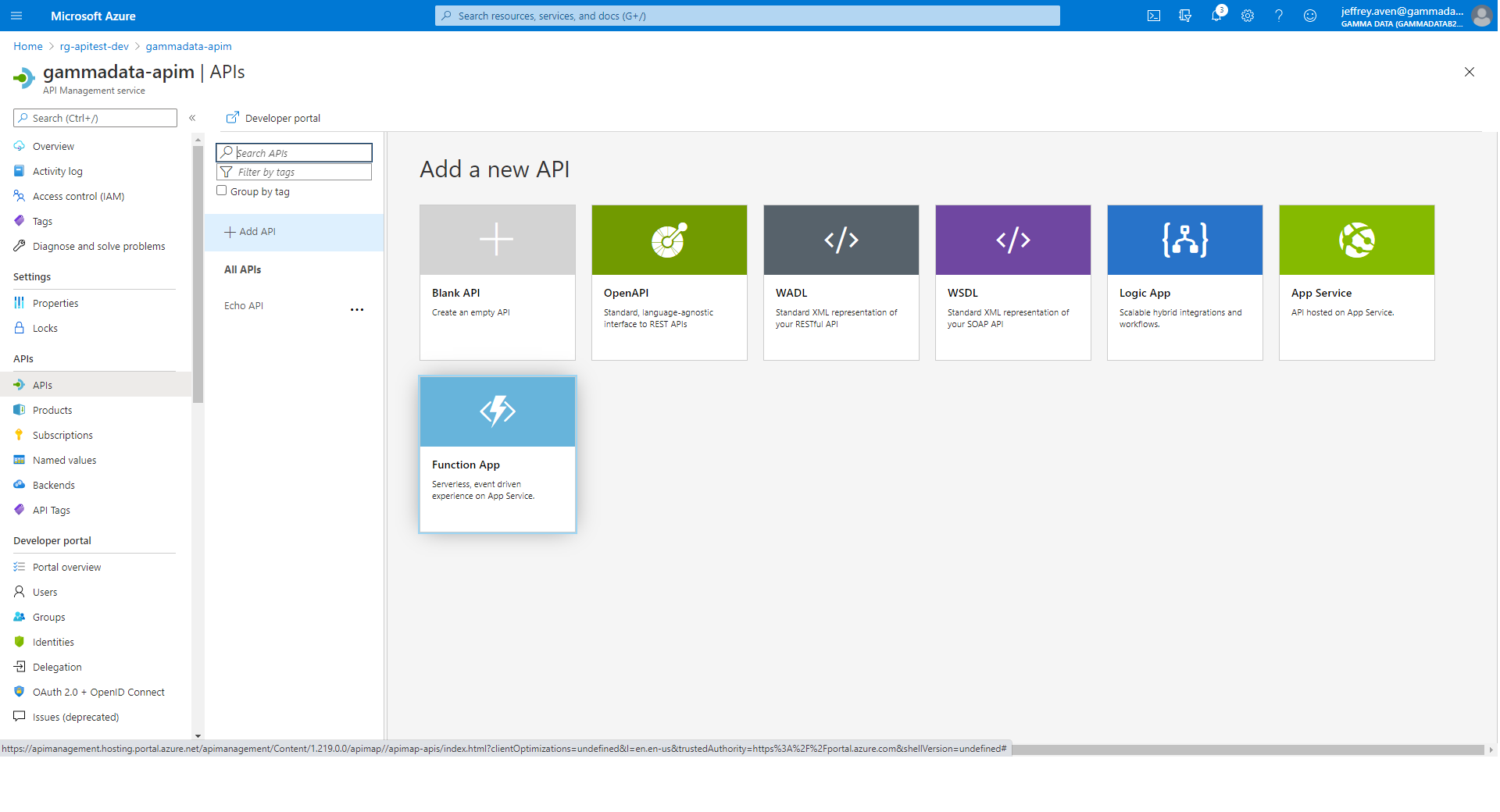Open Directory and subscription filter icon
Screen dimensions: 1500x812
[x=1184, y=16]
